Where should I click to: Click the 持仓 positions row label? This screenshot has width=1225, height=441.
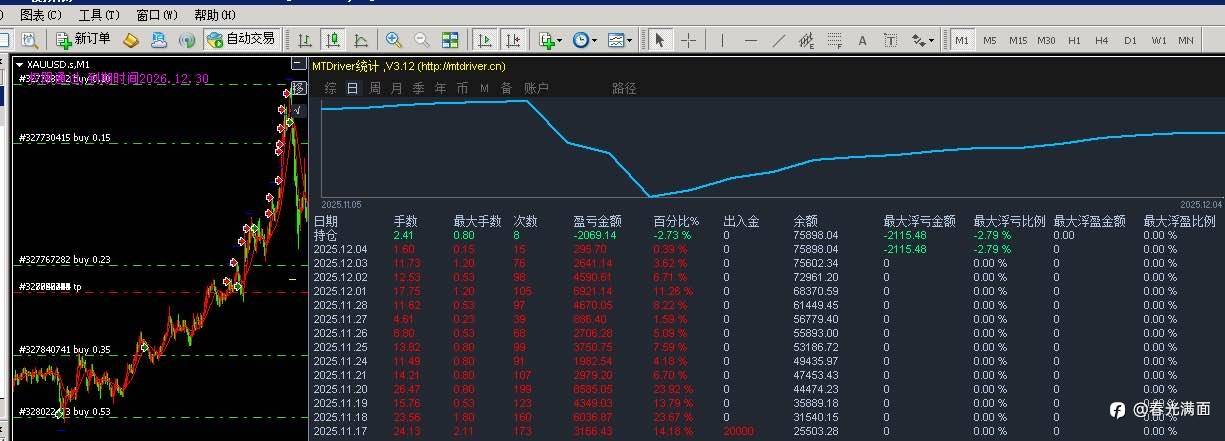tap(326, 235)
